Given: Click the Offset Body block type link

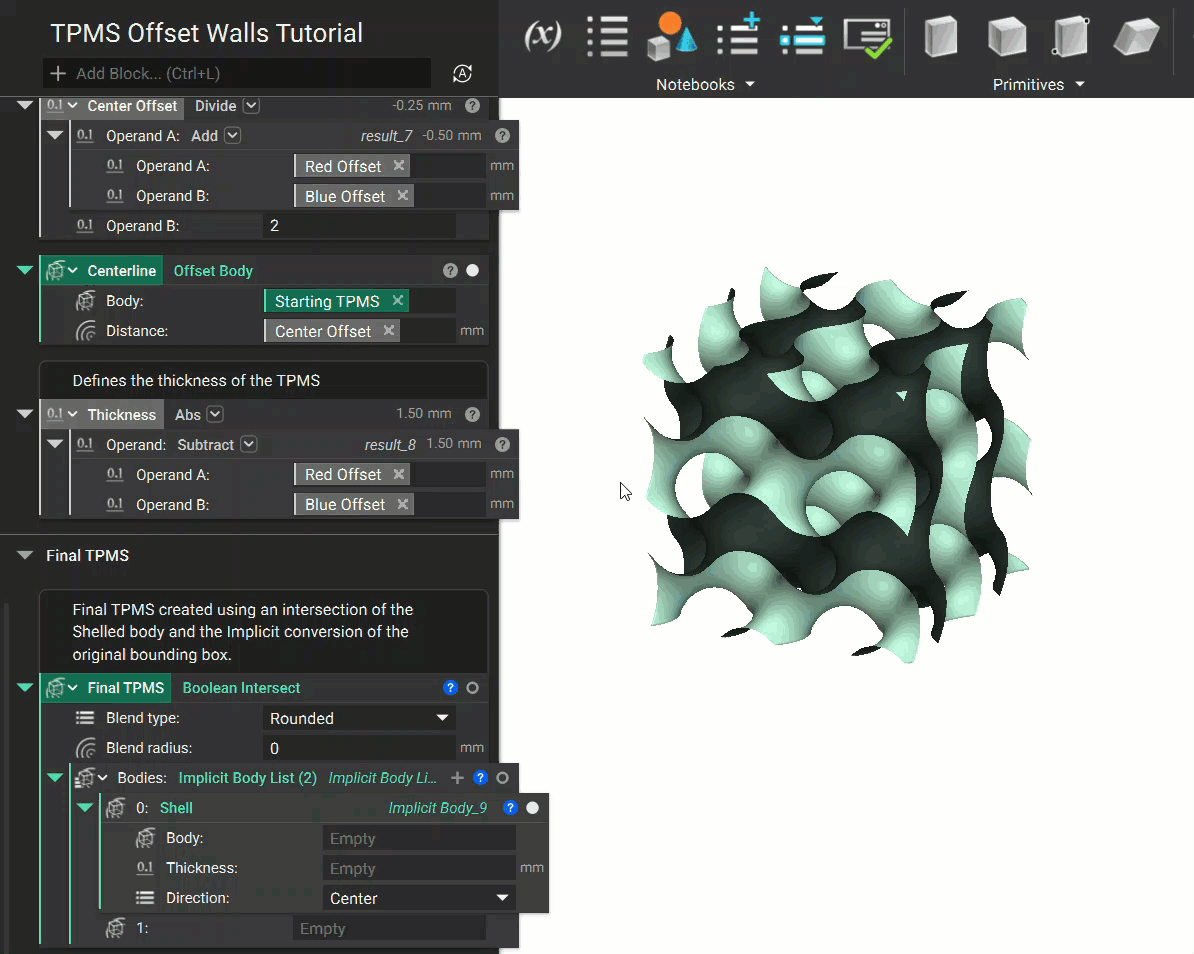Looking at the screenshot, I should click(x=213, y=271).
